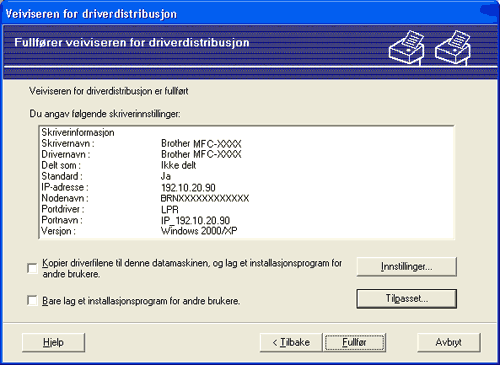Image resolution: width=500 pixels, height=365 pixels.
Task: Click the Standard value 'Ja'
Action: coord(166,176)
